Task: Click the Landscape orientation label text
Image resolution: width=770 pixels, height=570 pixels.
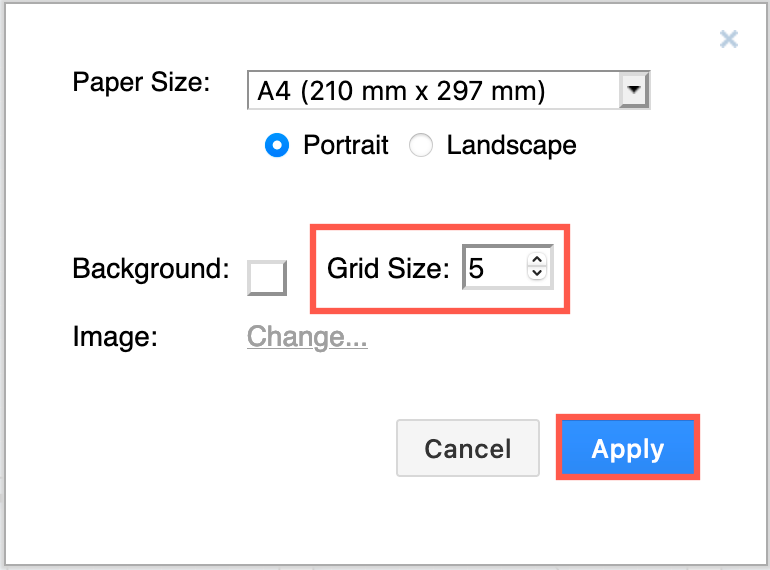Action: pos(511,145)
